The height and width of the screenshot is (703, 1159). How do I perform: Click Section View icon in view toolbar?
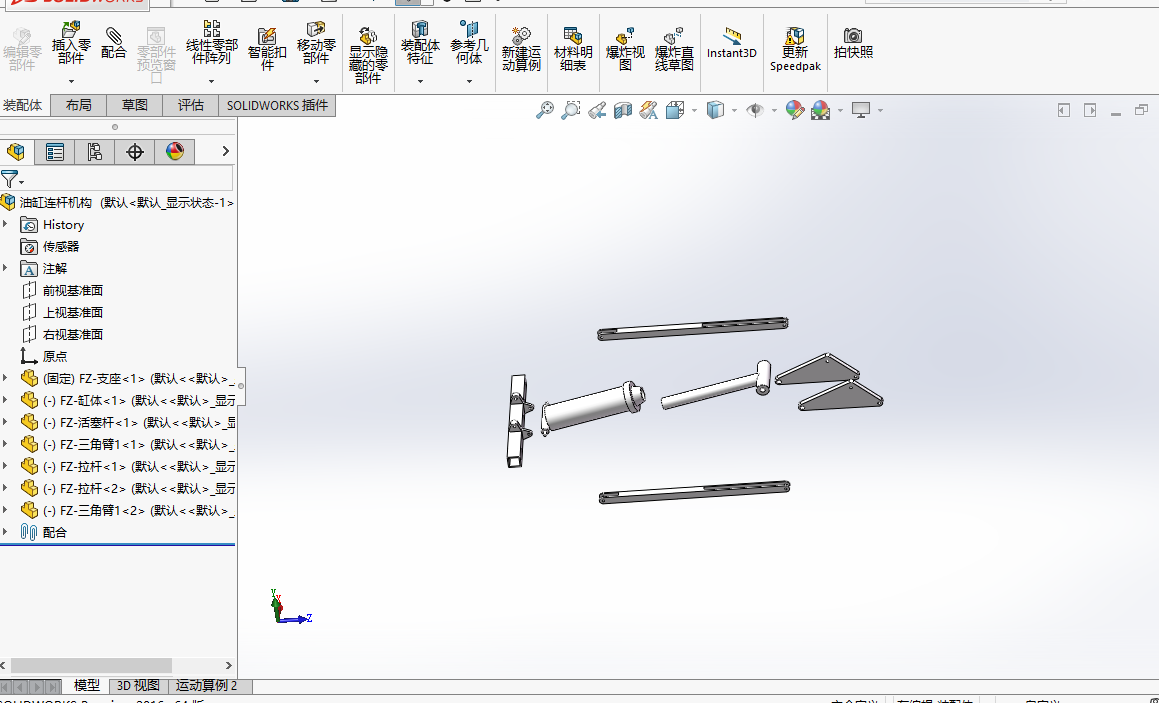coord(623,110)
